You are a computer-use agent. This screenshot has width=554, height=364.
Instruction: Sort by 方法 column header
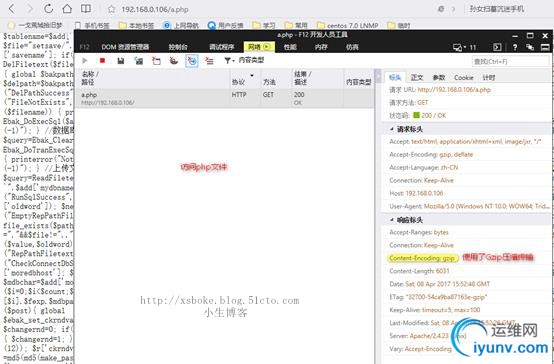pos(276,78)
